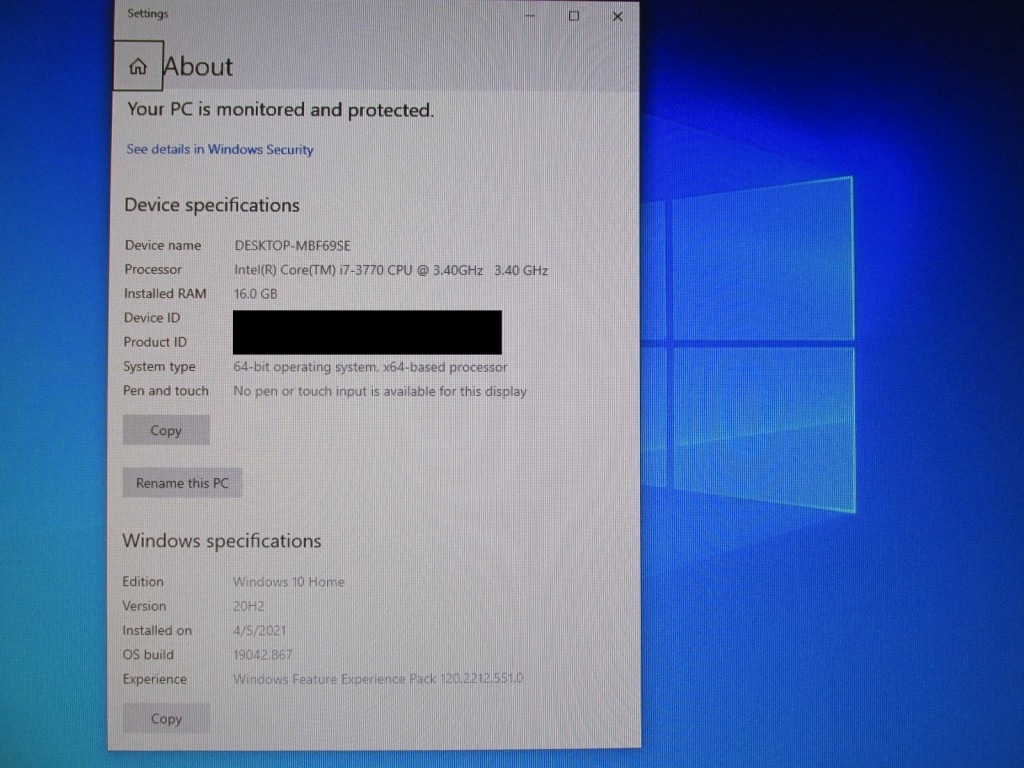Click the Product ID label

[x=155, y=342]
